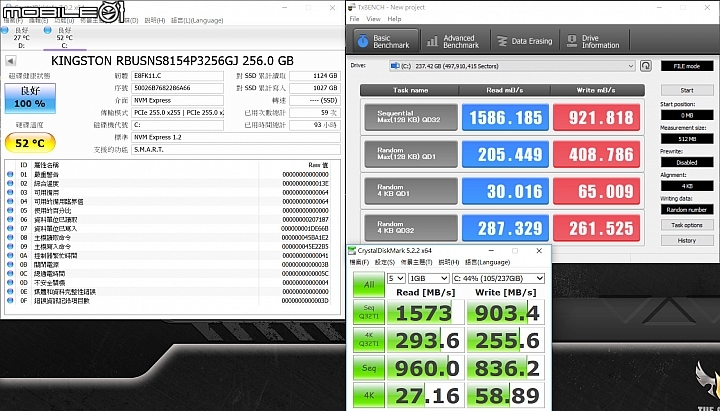Run Sequential Max(128 KB) QD32 task
This screenshot has width=720, height=411.
click(x=411, y=117)
